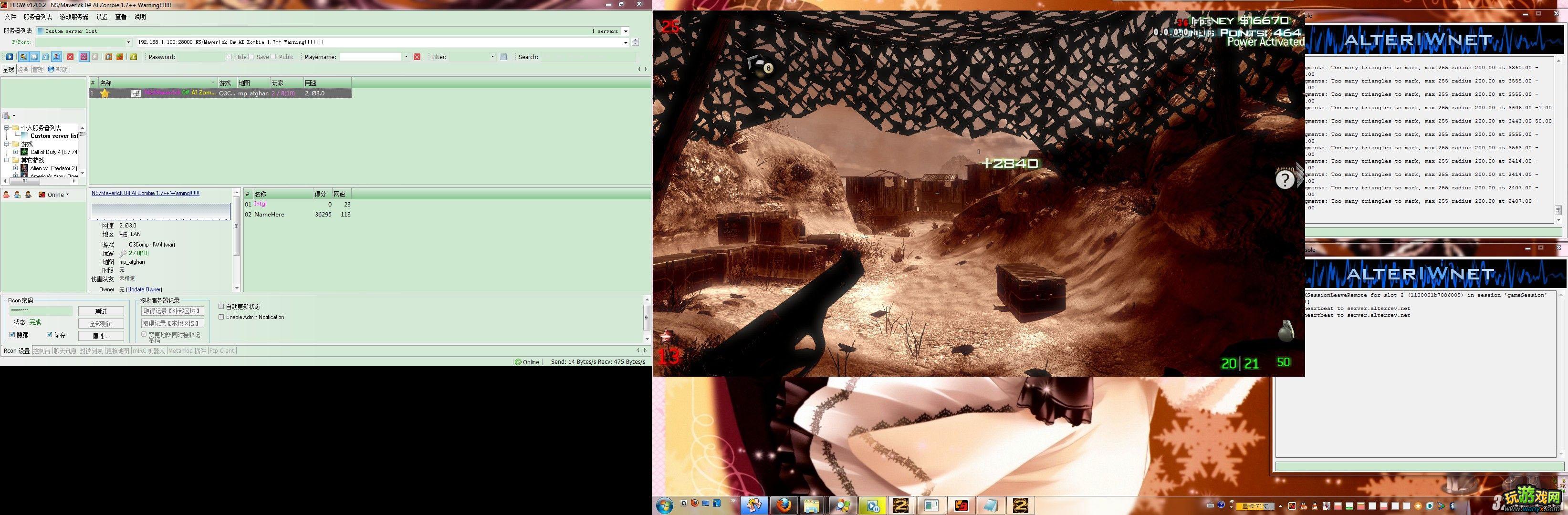This screenshot has width=1568, height=515.
Task: Open Windows Start orb
Action: [664, 505]
